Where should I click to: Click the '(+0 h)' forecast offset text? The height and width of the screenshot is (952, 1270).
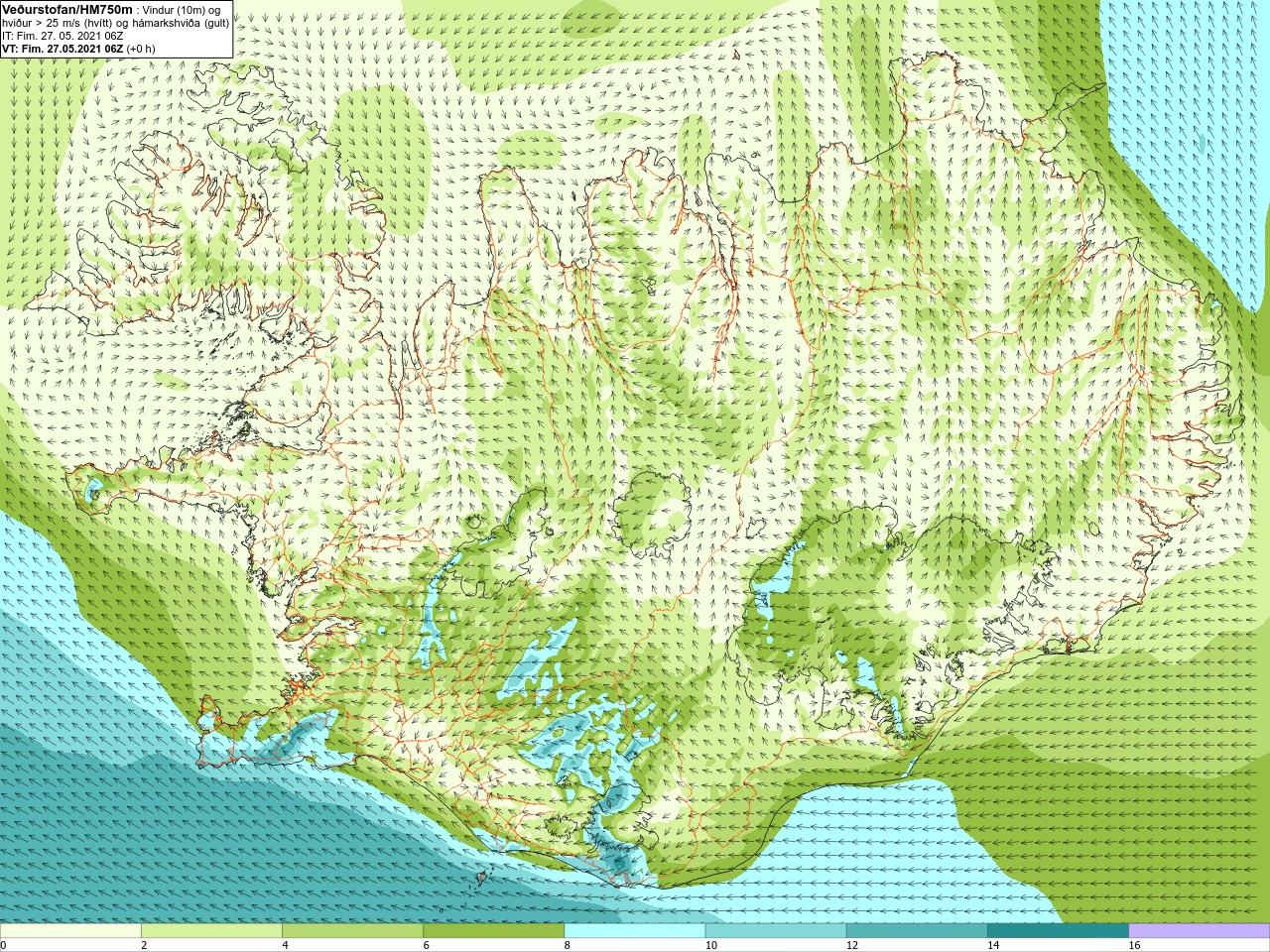coord(141,49)
